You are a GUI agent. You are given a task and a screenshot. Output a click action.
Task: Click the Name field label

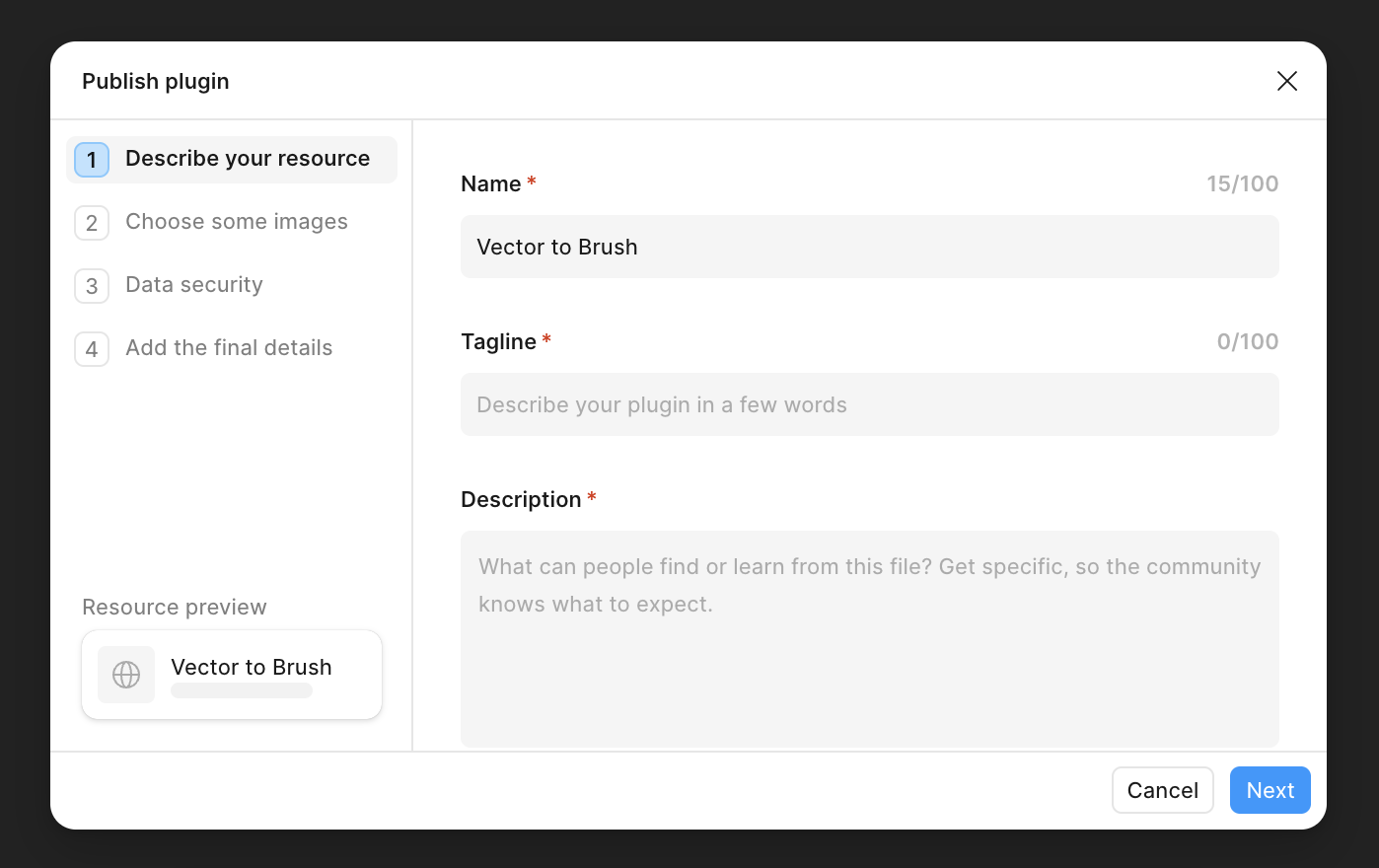tap(491, 183)
